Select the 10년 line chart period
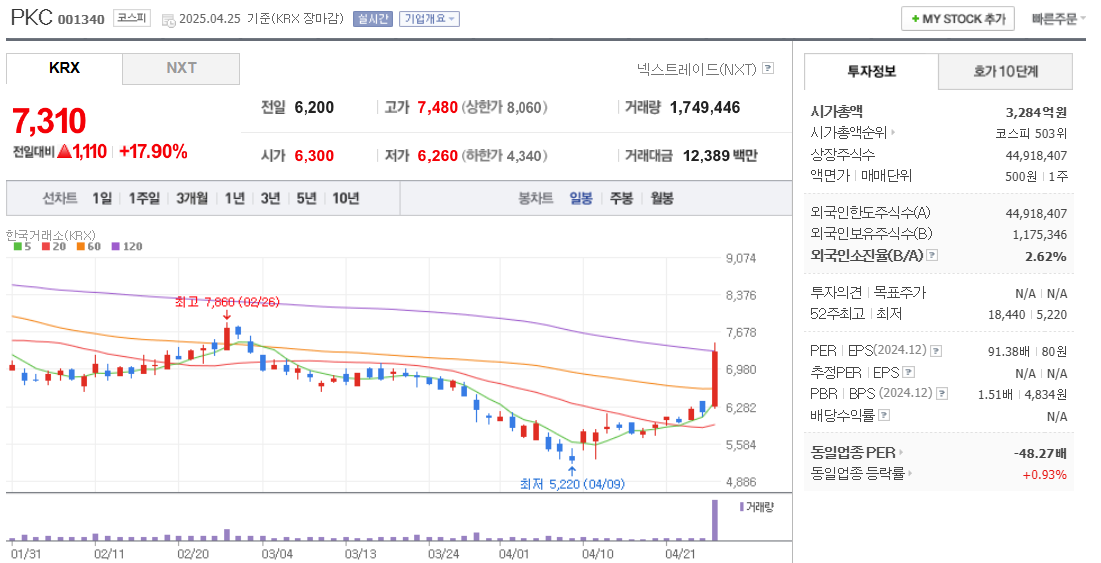Viewport: 1101px width, 563px height. tap(345, 199)
